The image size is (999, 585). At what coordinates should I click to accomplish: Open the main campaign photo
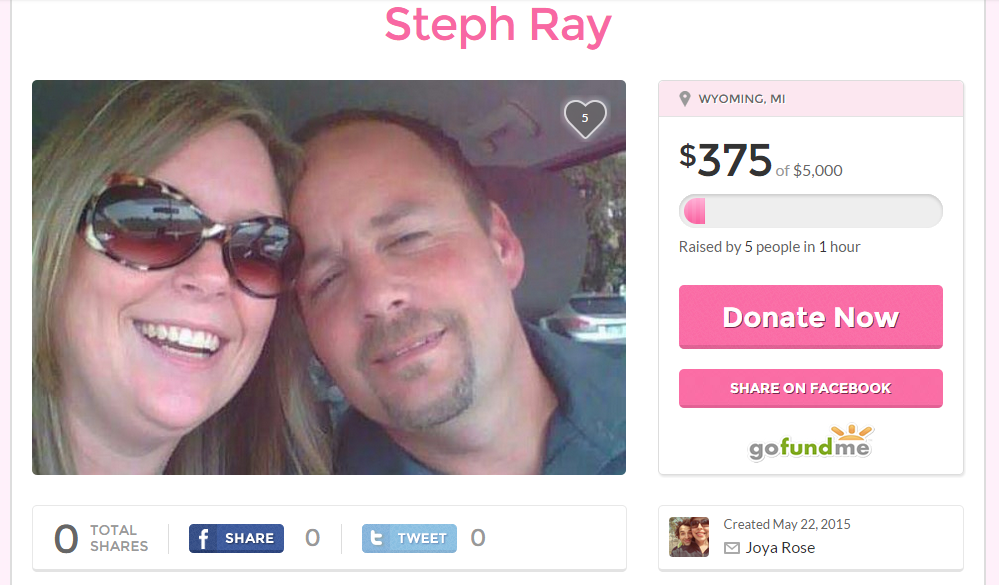[x=329, y=277]
